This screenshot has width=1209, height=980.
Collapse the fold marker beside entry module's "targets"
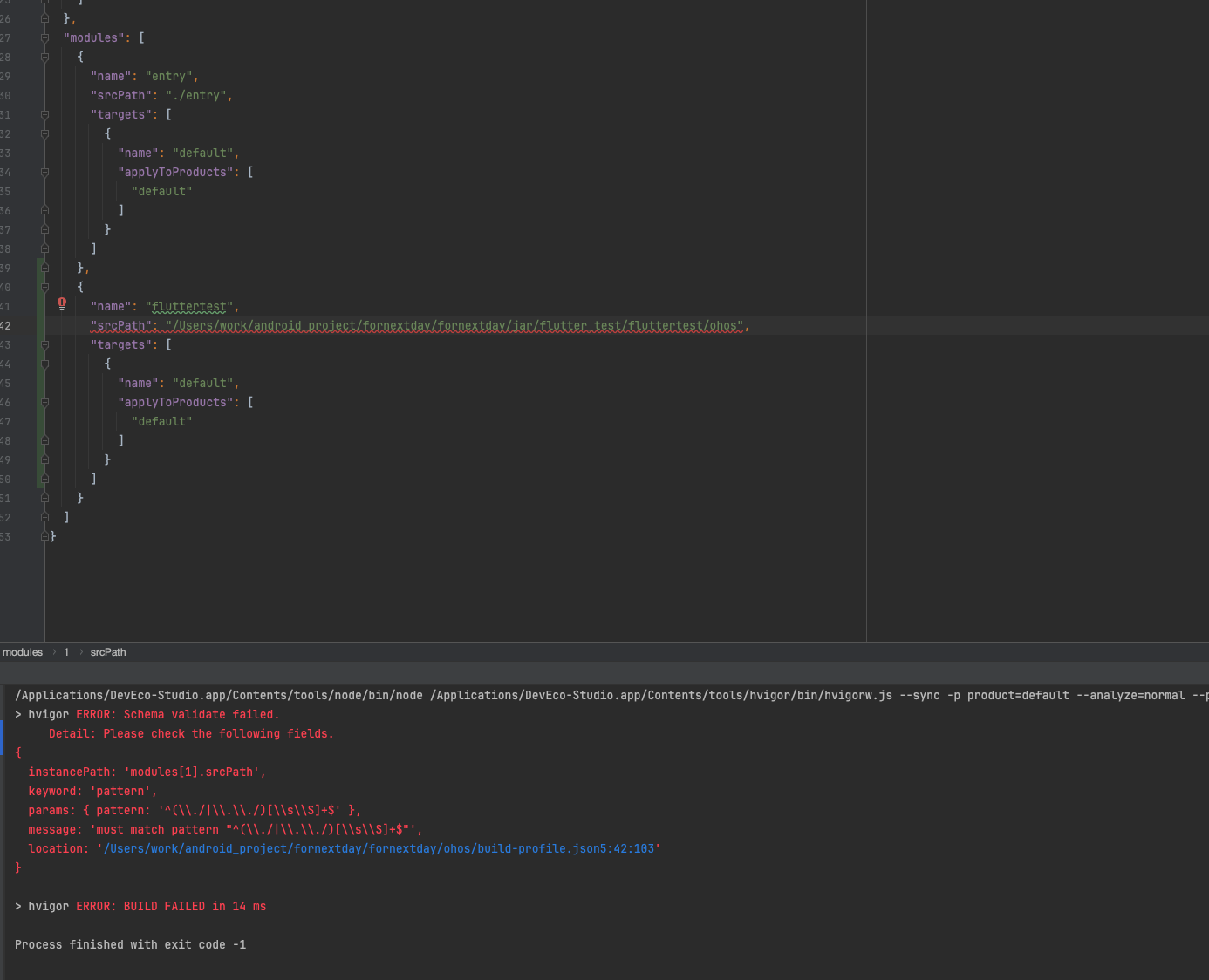(x=44, y=114)
